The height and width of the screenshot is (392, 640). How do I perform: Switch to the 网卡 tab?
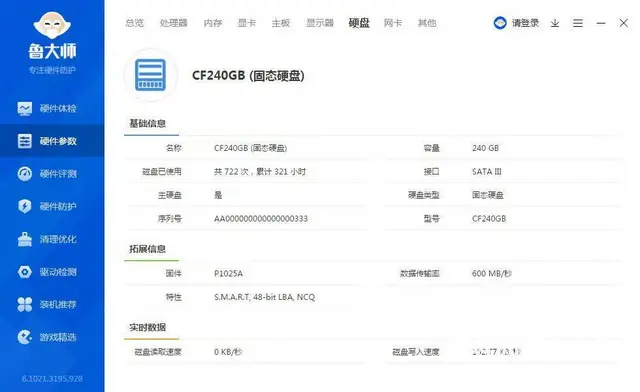[393, 23]
